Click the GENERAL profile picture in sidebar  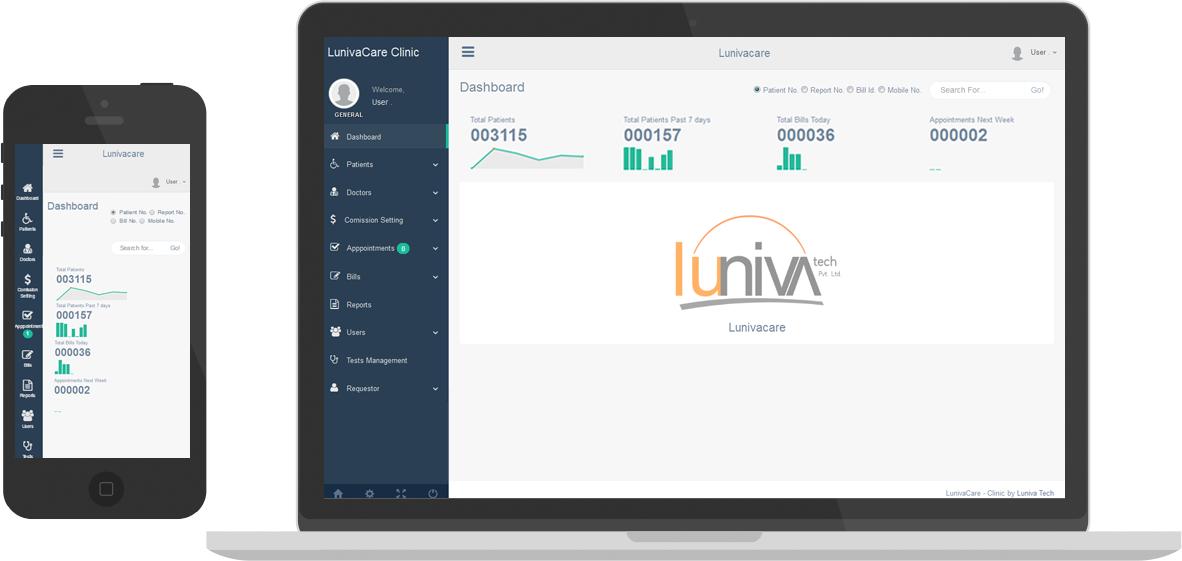(x=344, y=94)
